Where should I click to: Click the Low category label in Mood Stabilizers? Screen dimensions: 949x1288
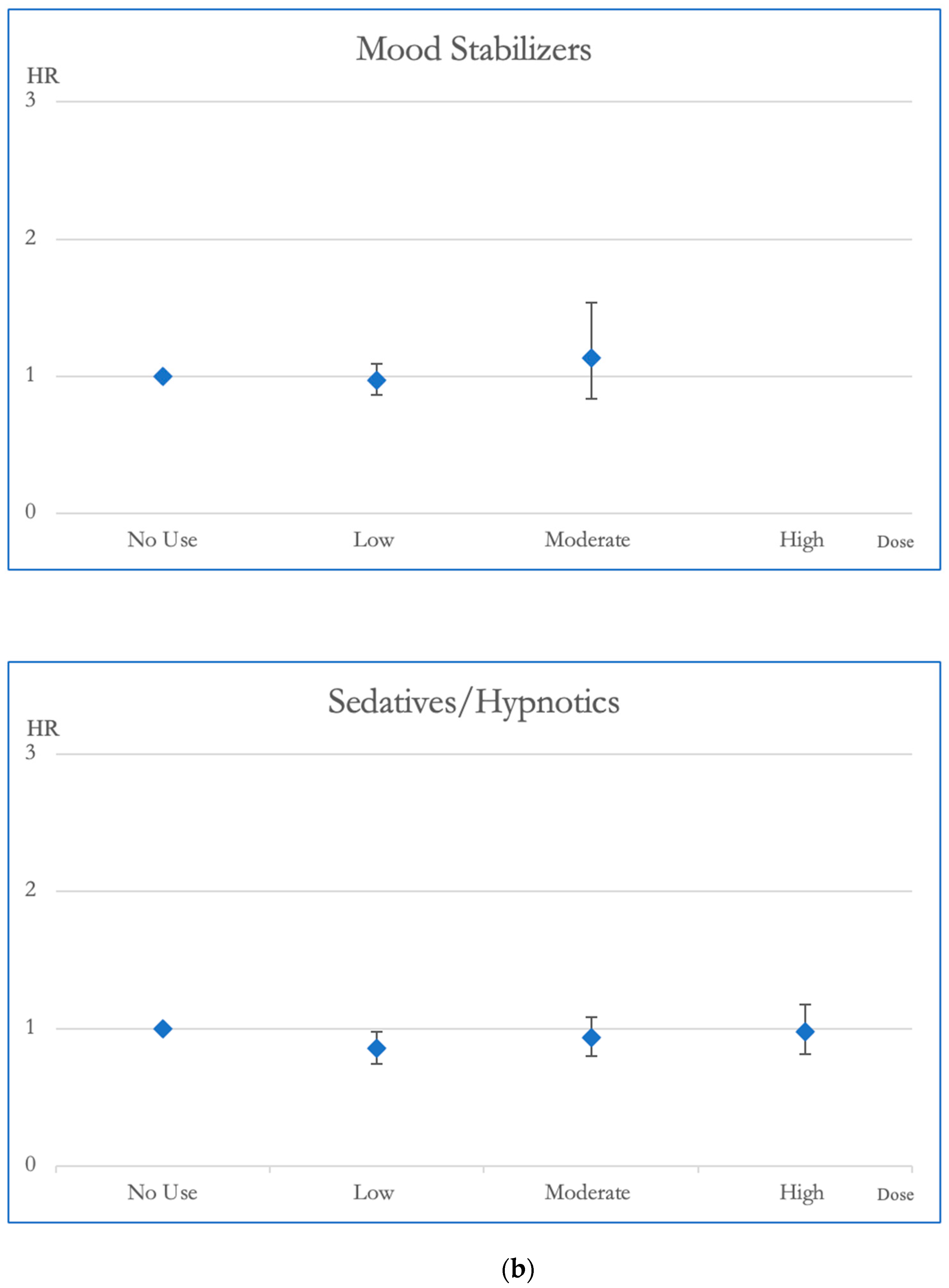click(x=373, y=540)
